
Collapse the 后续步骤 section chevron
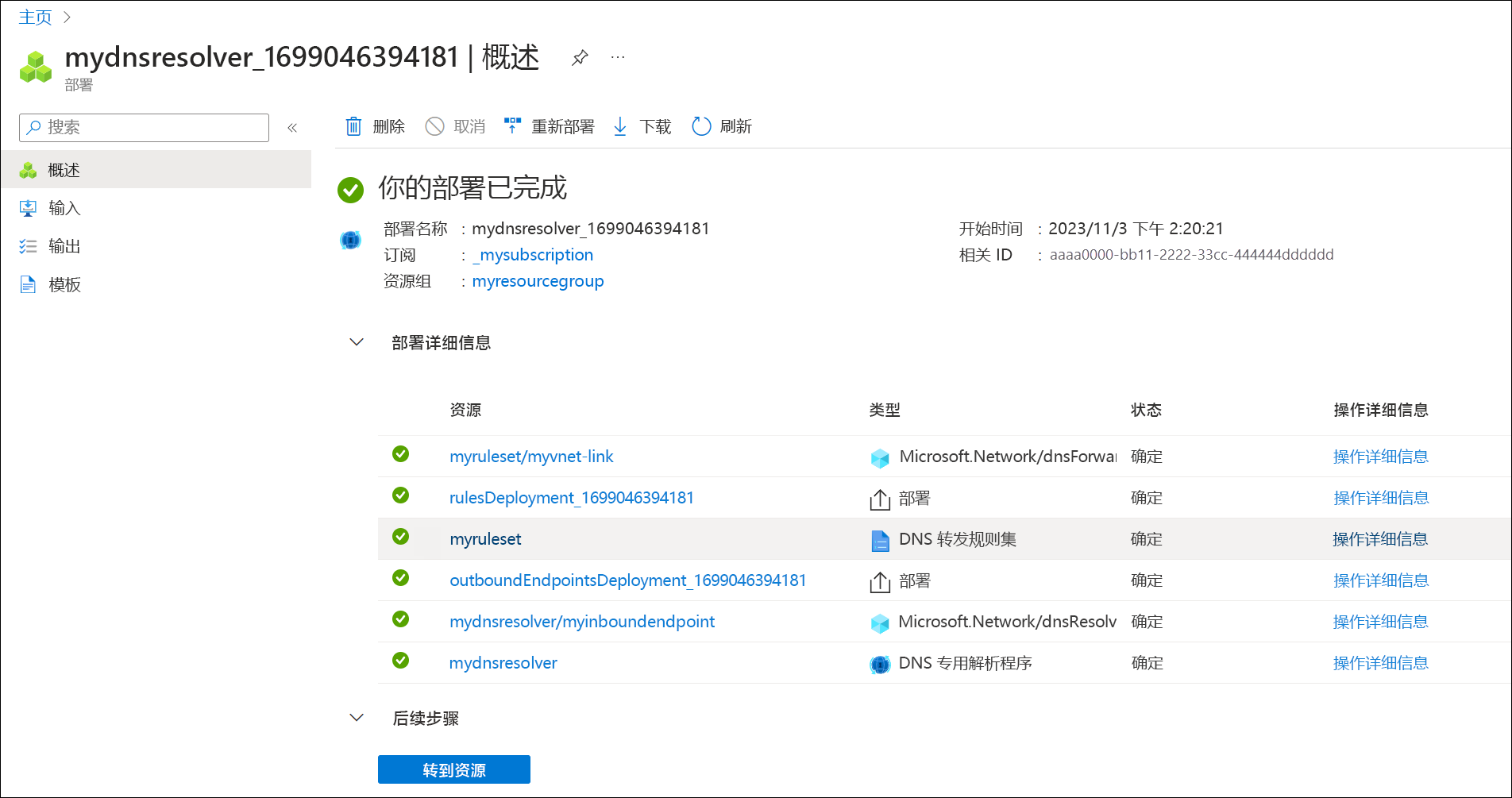357,718
